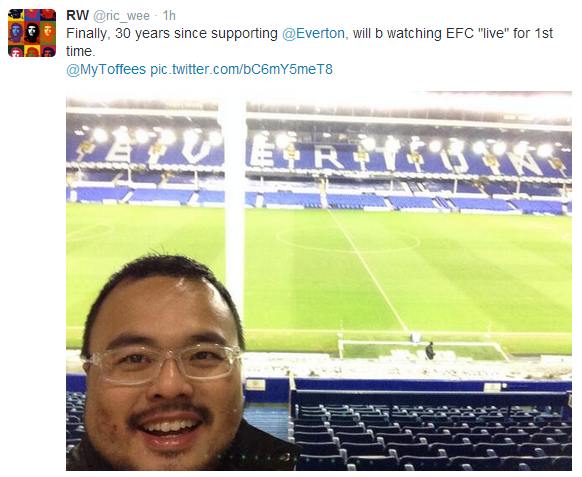Open the tweet's 1h timestamp permalink

[x=169, y=16]
